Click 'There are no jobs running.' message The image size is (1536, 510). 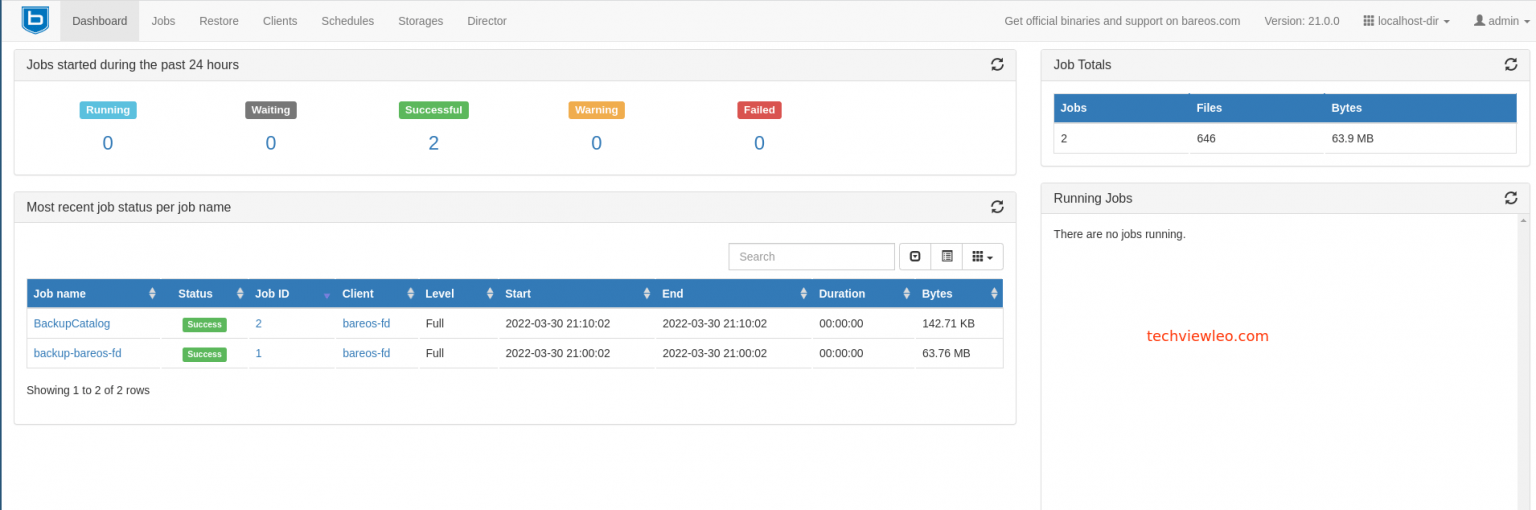(x=1119, y=234)
